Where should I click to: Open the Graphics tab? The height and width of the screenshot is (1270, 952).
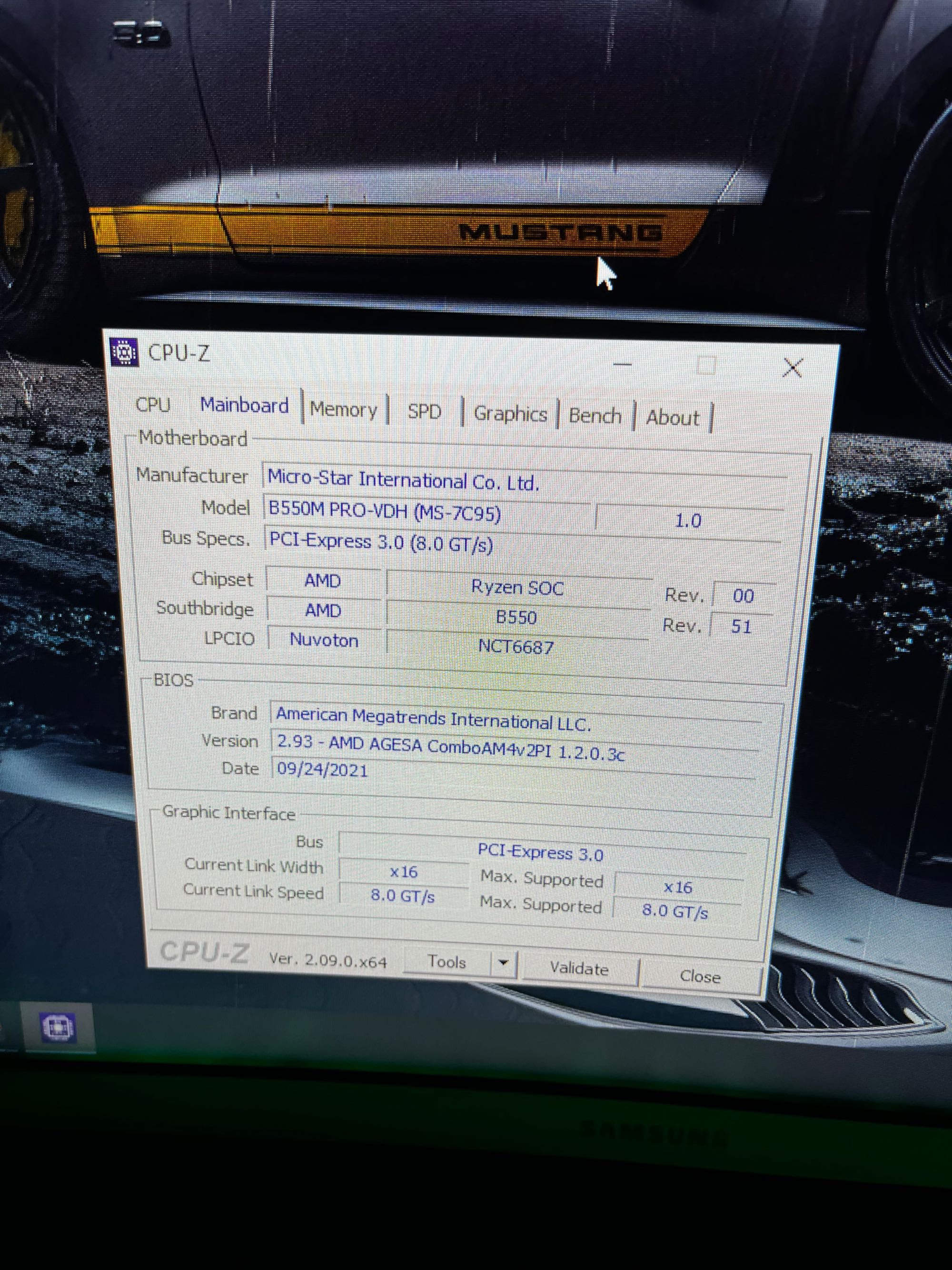pos(510,415)
